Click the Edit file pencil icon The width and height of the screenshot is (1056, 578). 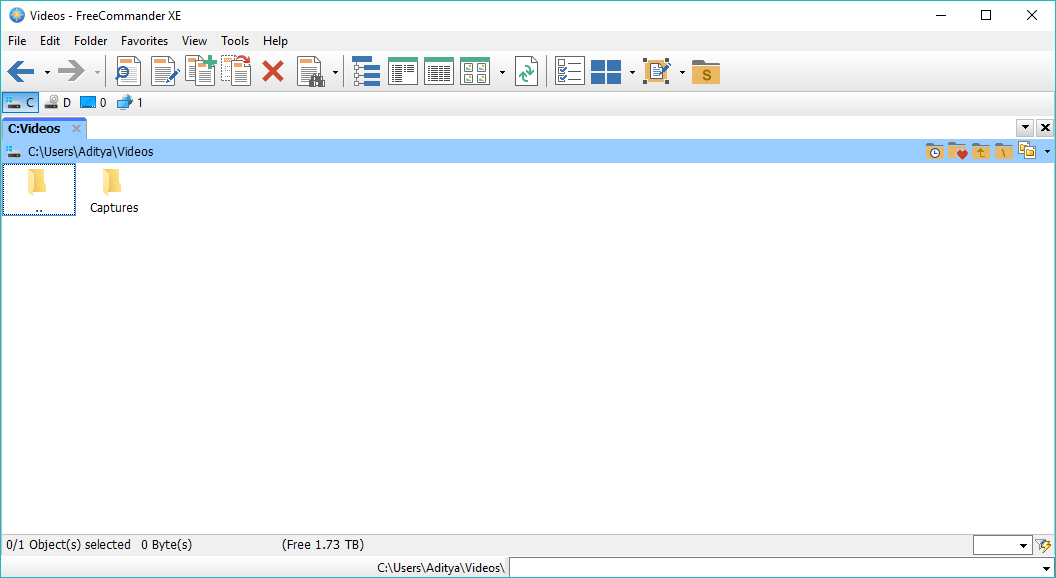tap(165, 72)
